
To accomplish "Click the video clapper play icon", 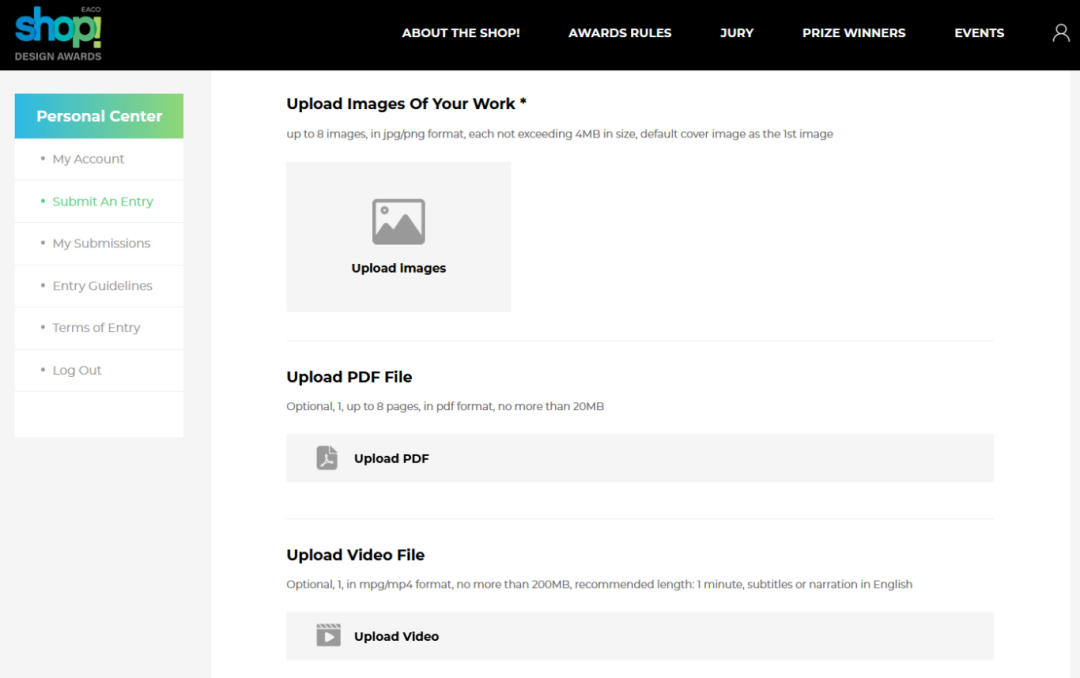I will (328, 636).
